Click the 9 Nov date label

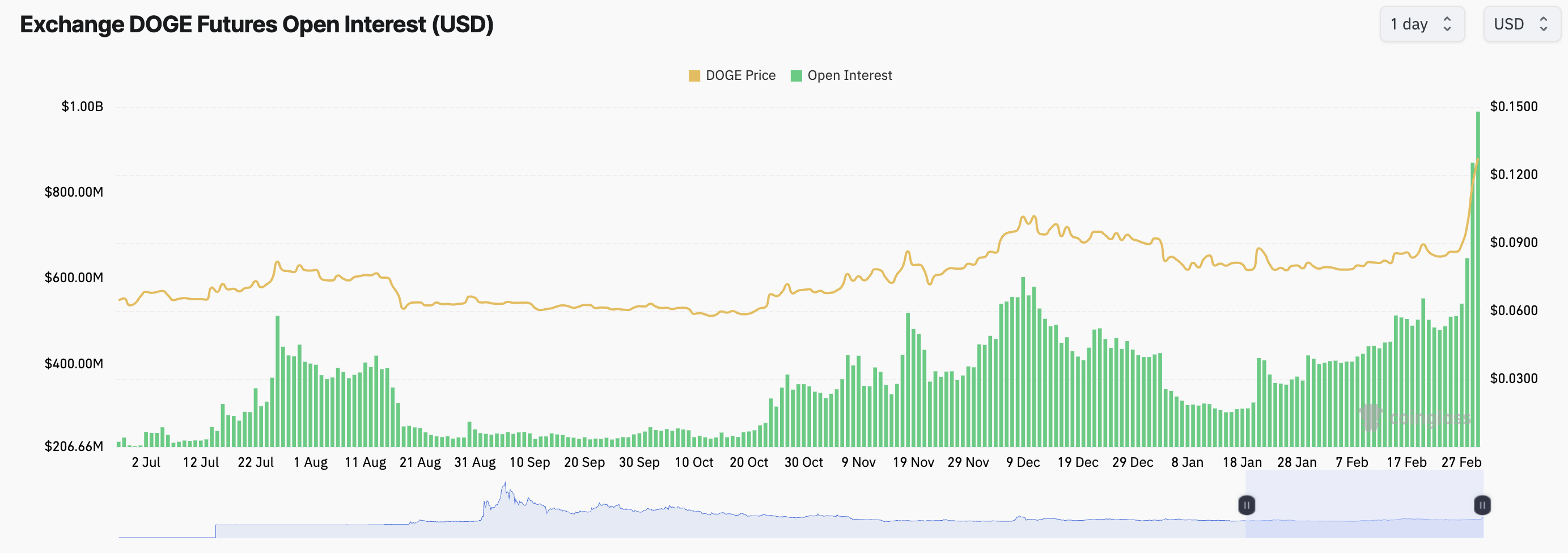(858, 462)
